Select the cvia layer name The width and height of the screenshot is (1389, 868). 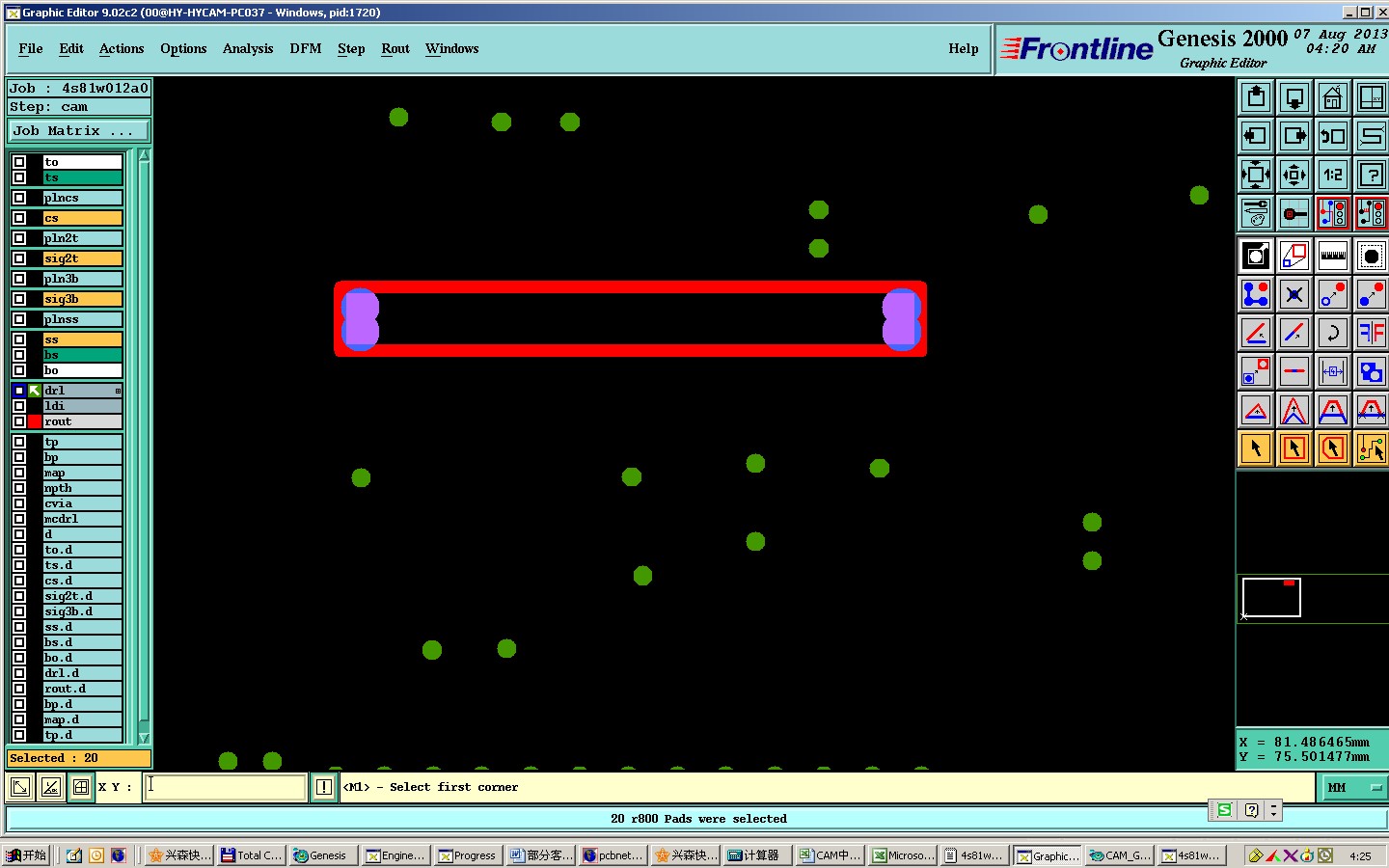[x=83, y=503]
